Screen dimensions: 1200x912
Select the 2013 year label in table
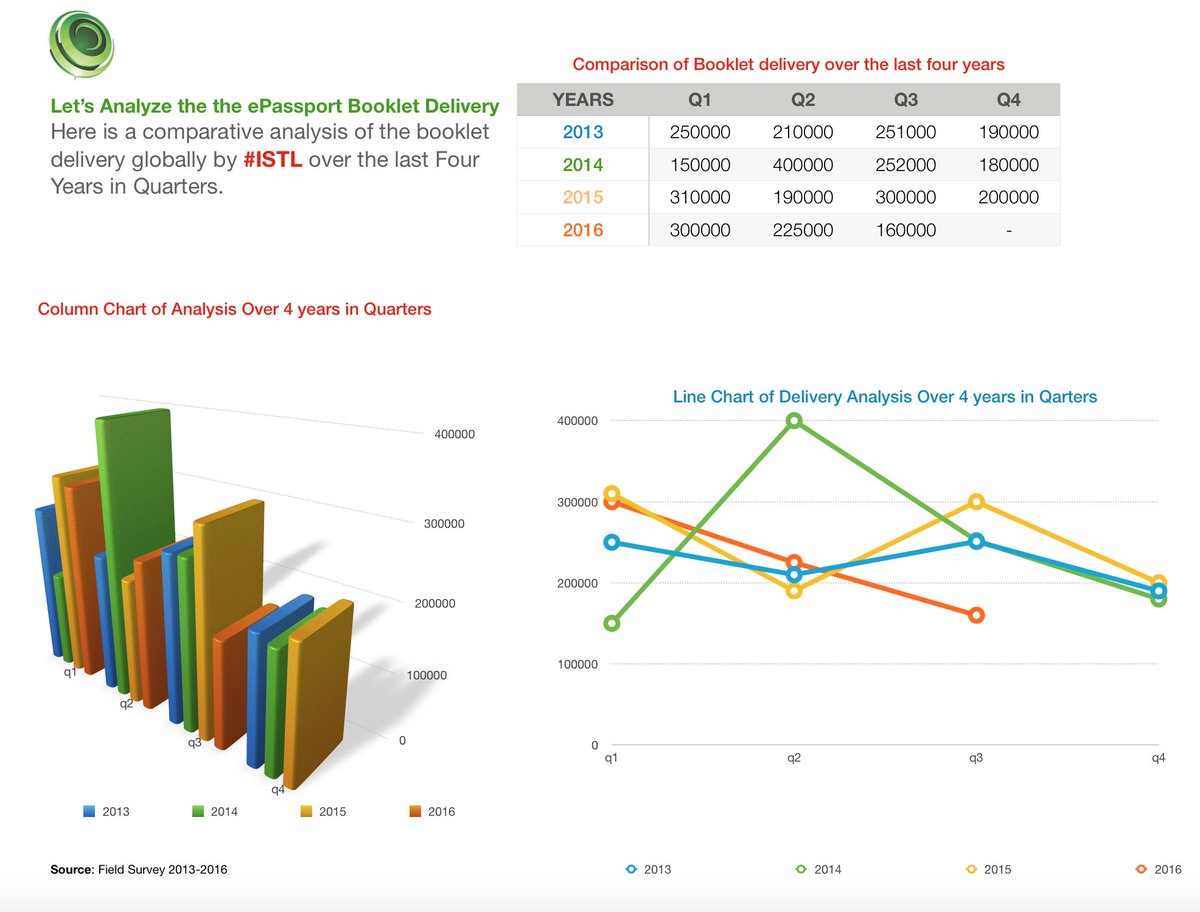(583, 131)
